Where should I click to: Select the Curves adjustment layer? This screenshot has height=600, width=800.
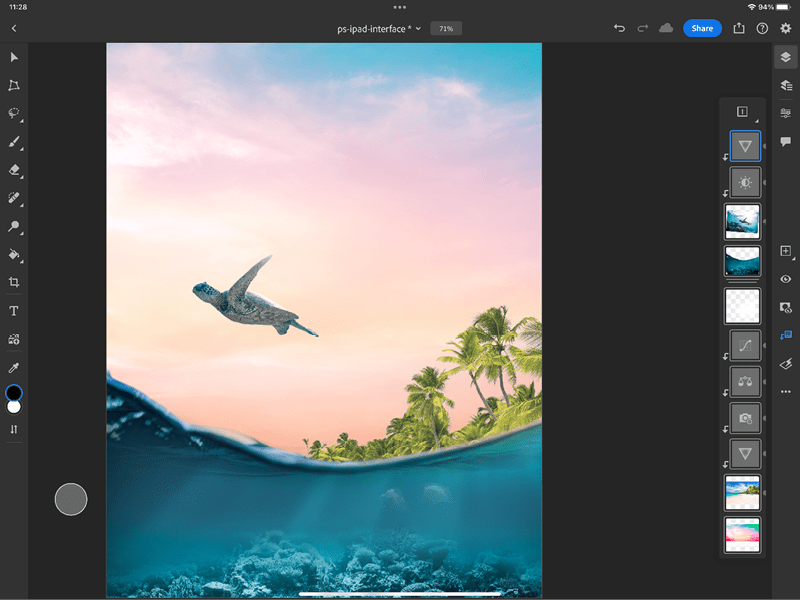coord(745,345)
